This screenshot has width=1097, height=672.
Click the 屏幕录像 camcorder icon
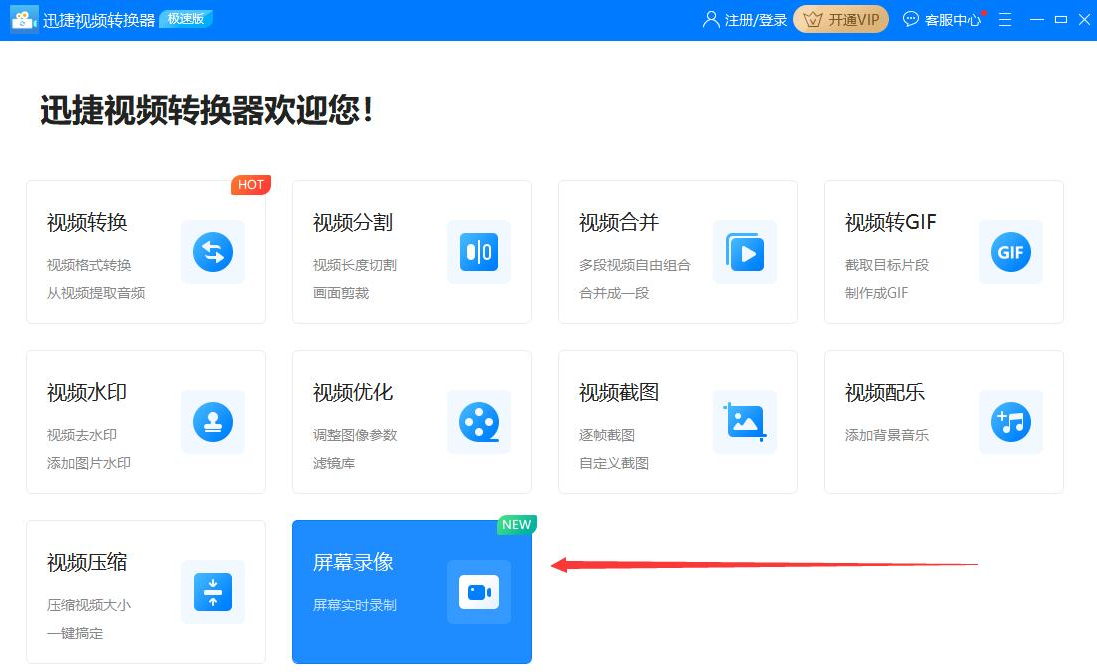[479, 592]
